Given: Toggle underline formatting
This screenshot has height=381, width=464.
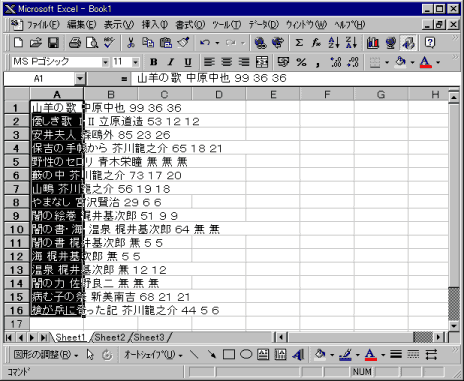Looking at the screenshot, I should tap(188, 62).
